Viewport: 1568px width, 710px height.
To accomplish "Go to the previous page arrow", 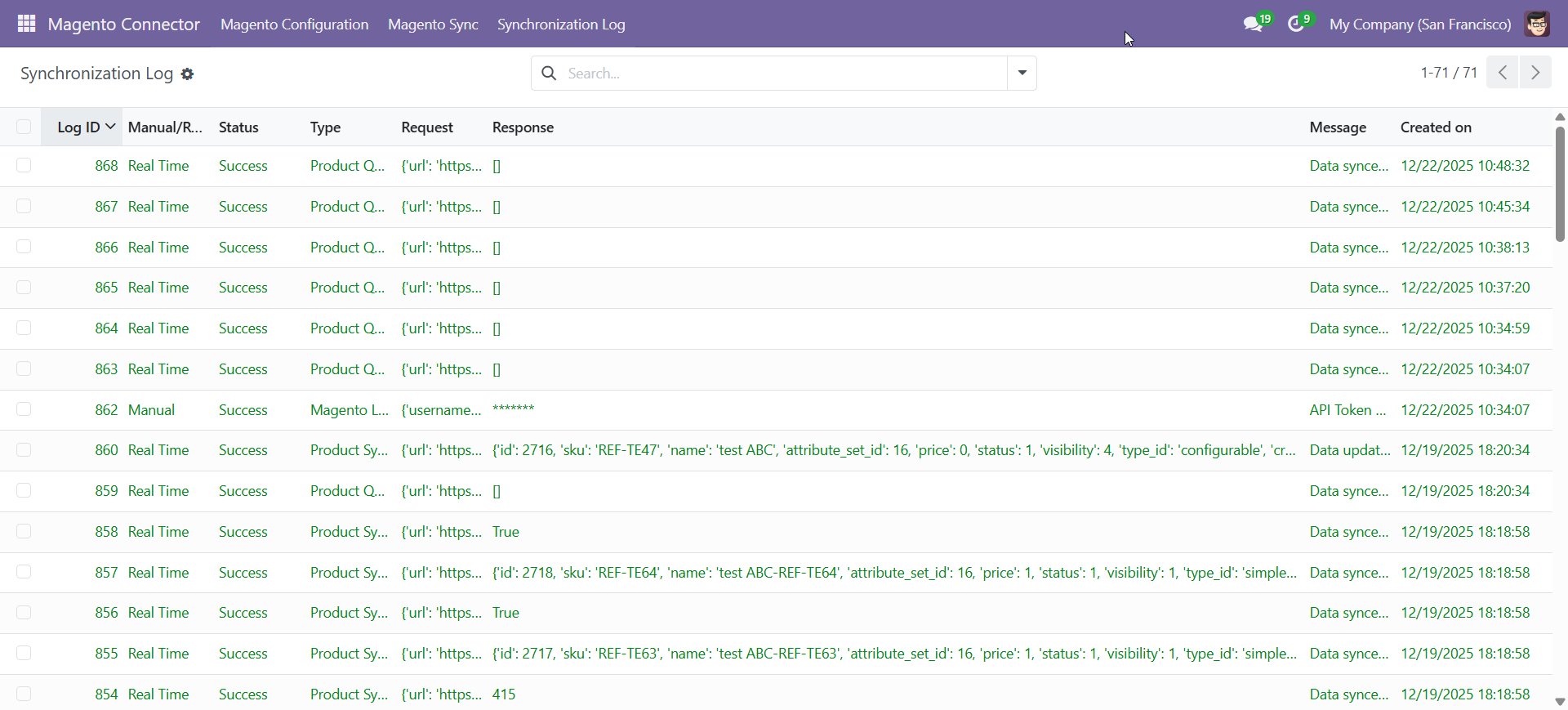I will pyautogui.click(x=1503, y=73).
